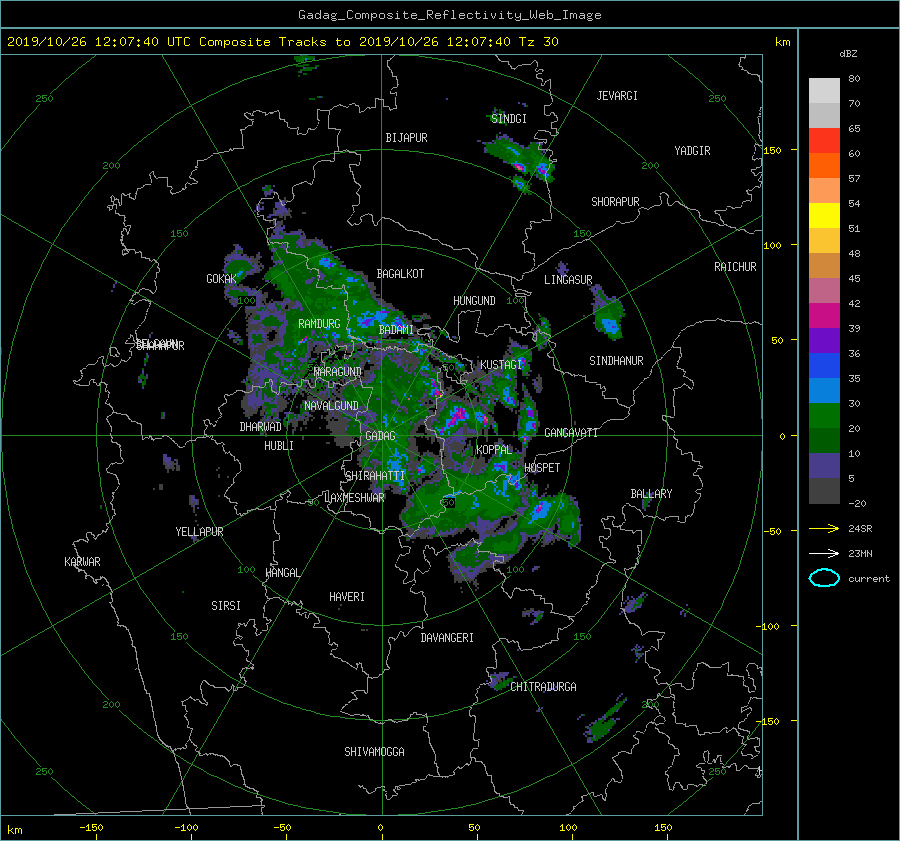Click the YADGIR city label

[x=692, y=151]
